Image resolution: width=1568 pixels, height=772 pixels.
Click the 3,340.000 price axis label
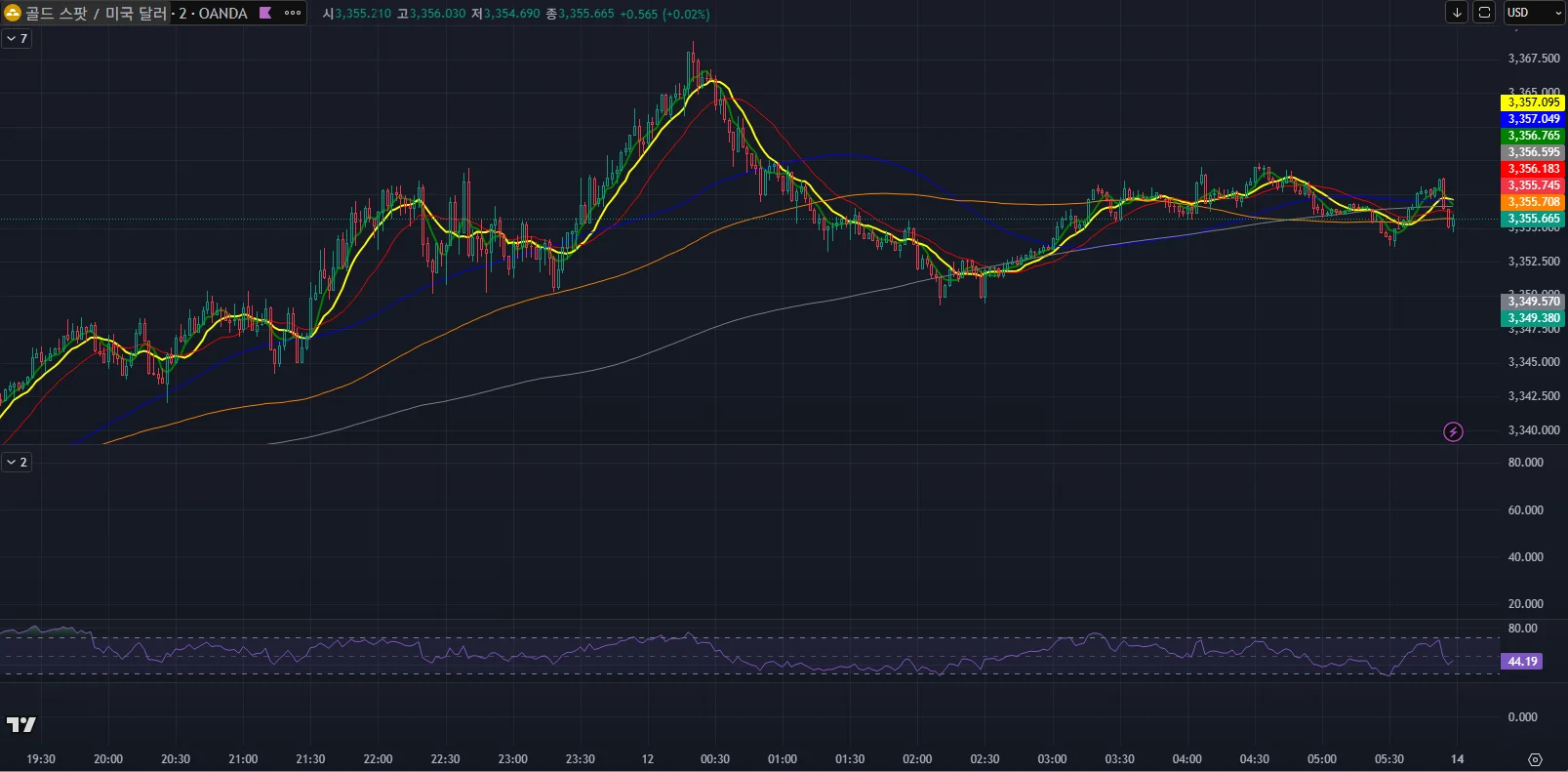click(1534, 430)
